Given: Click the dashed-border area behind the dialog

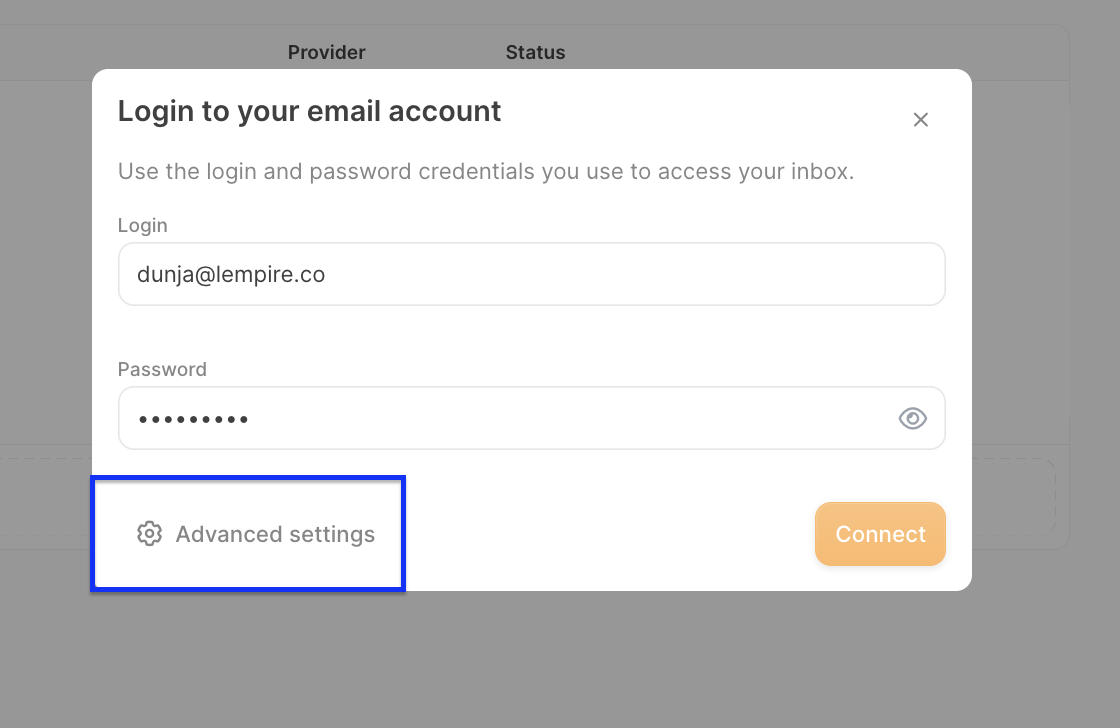Looking at the screenshot, I should [x=1020, y=495].
